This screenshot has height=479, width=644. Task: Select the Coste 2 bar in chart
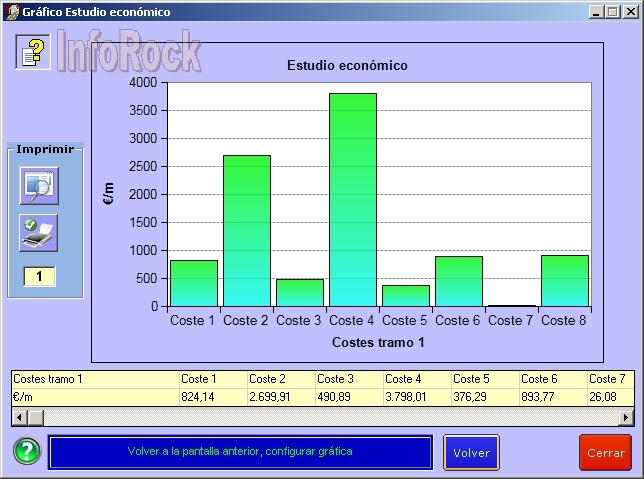coord(246,230)
